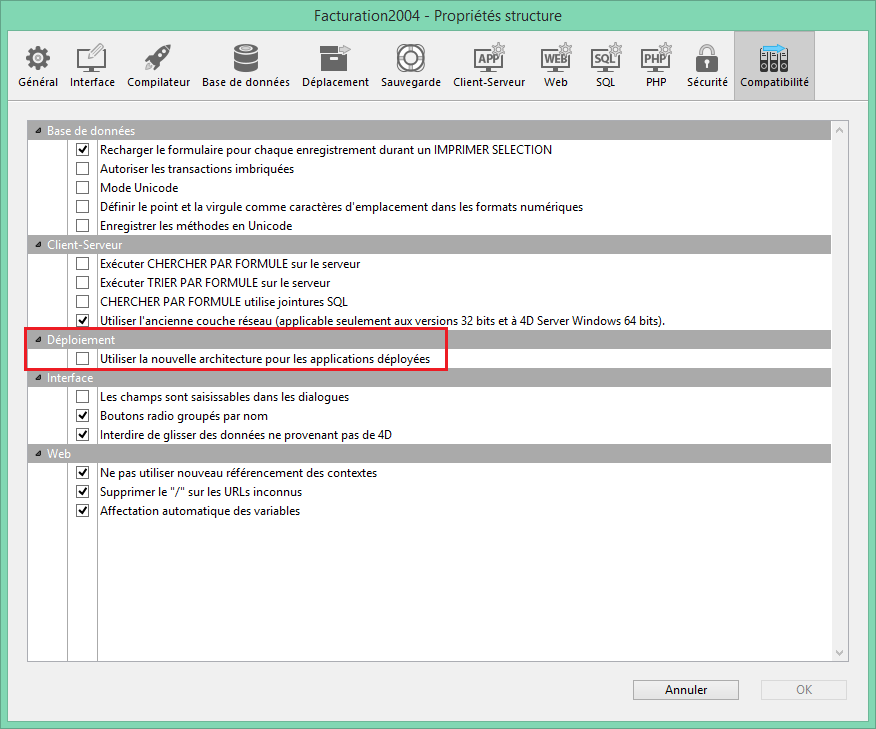The image size is (876, 729).
Task: Uncheck Boutons radio groupés par nom
Action: point(83,416)
